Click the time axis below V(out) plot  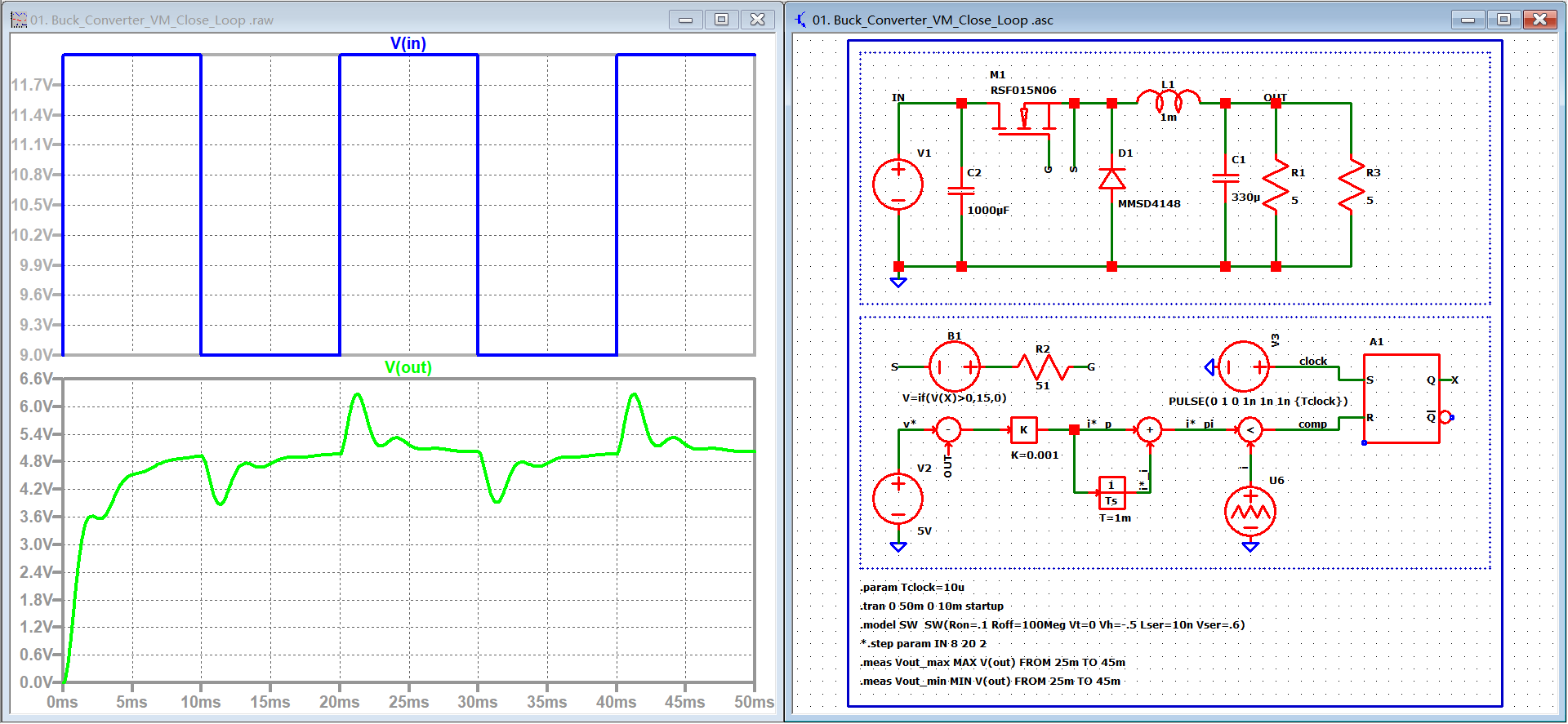(408, 702)
